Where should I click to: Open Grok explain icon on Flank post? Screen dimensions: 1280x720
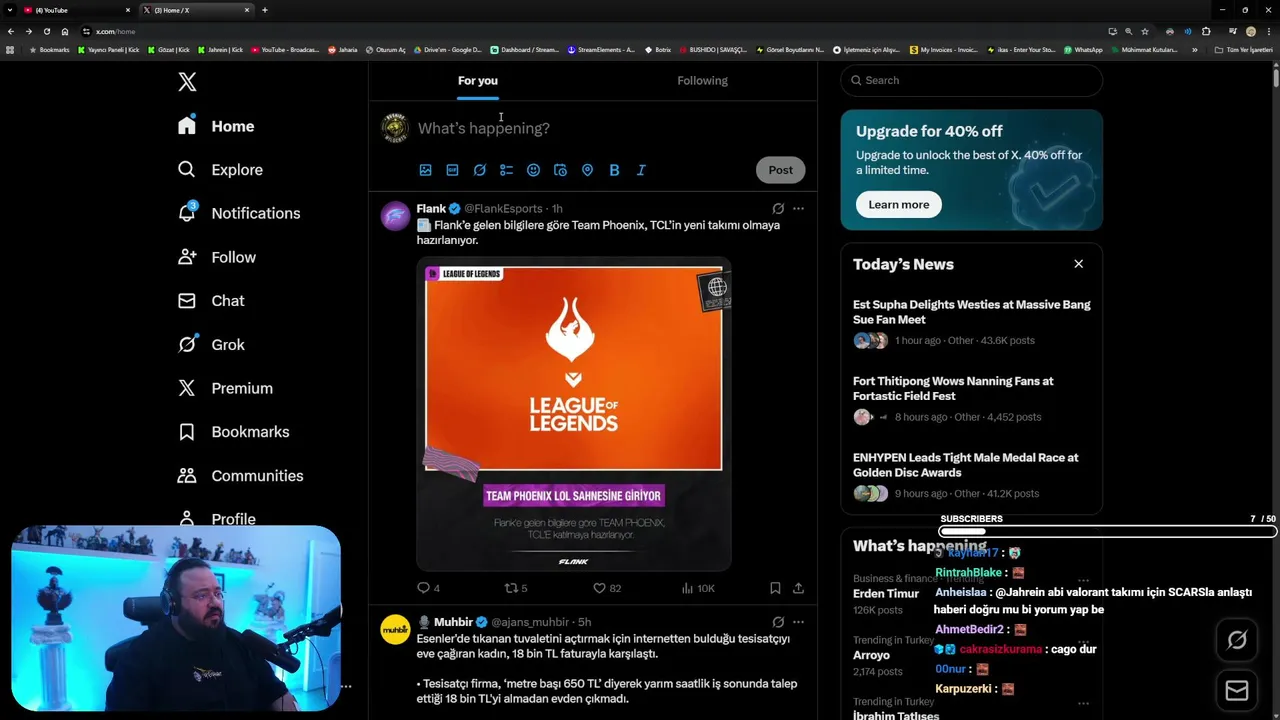point(778,209)
